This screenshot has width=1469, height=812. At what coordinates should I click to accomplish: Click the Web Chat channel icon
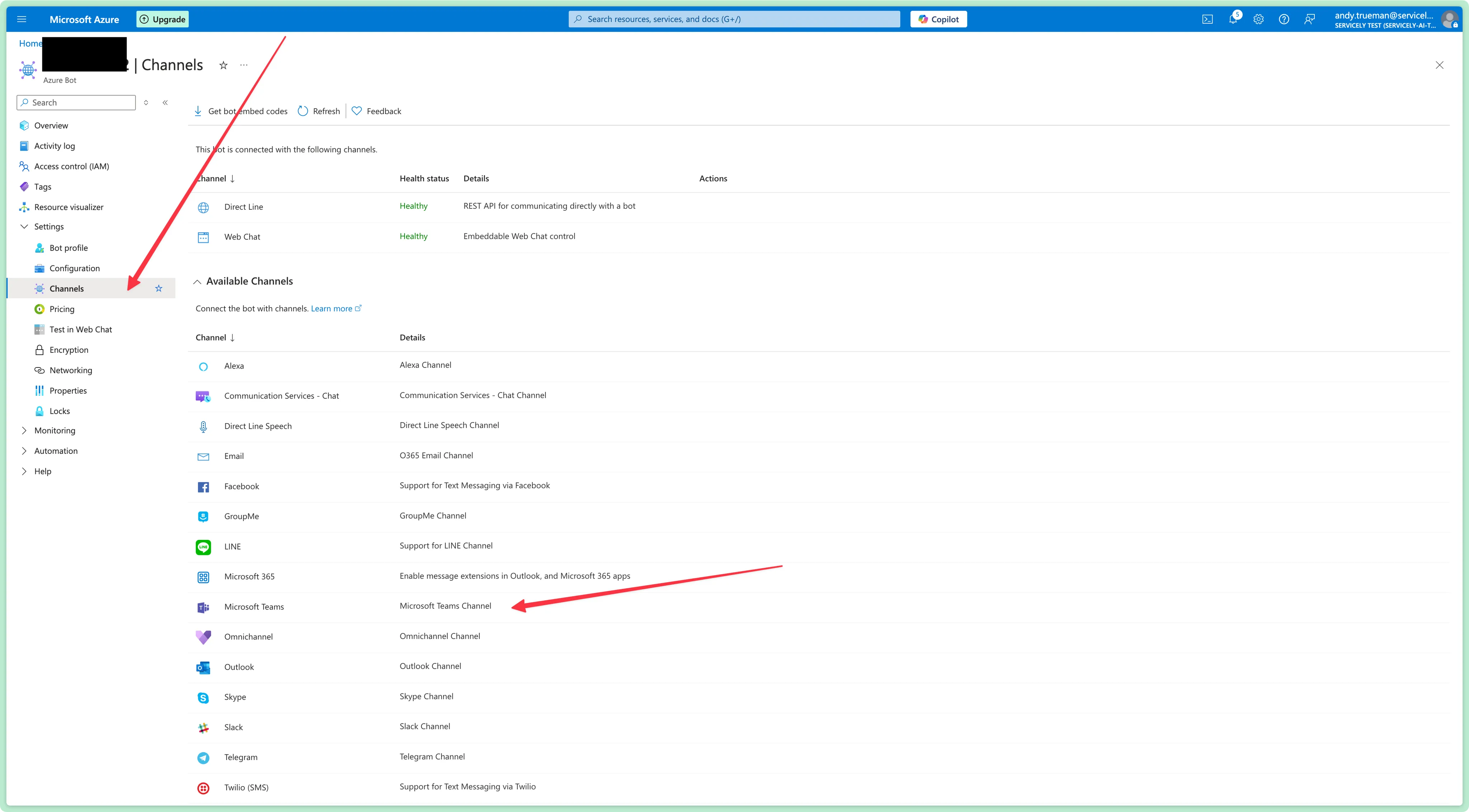(x=203, y=237)
